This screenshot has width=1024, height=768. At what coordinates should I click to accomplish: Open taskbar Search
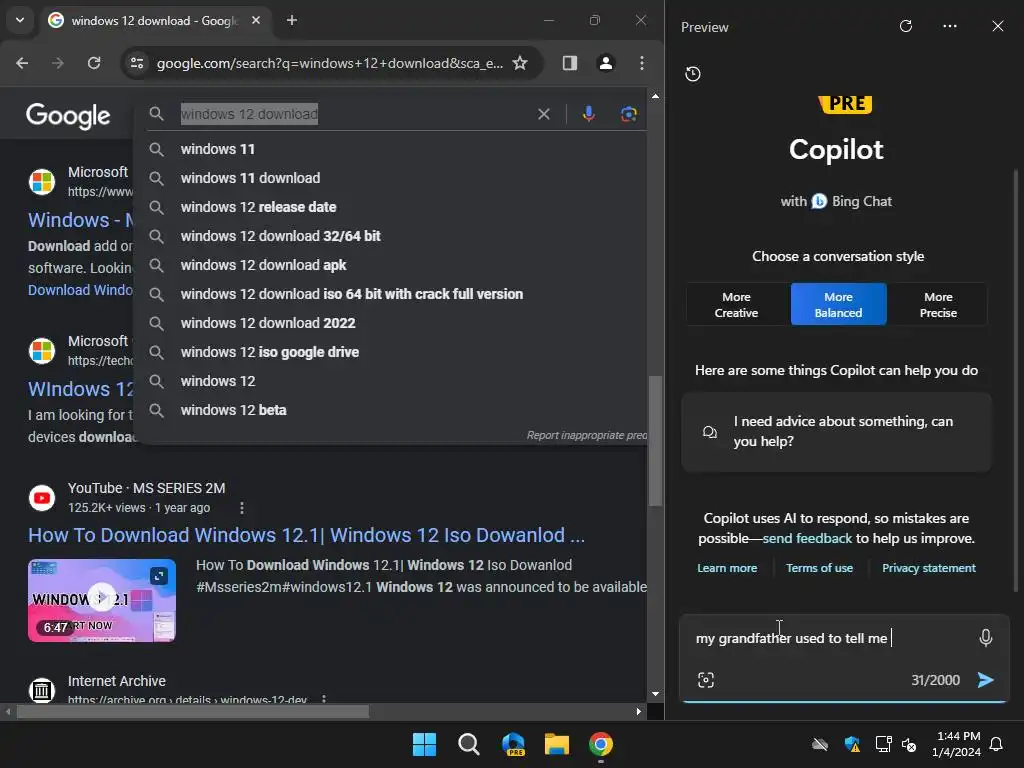click(x=469, y=744)
